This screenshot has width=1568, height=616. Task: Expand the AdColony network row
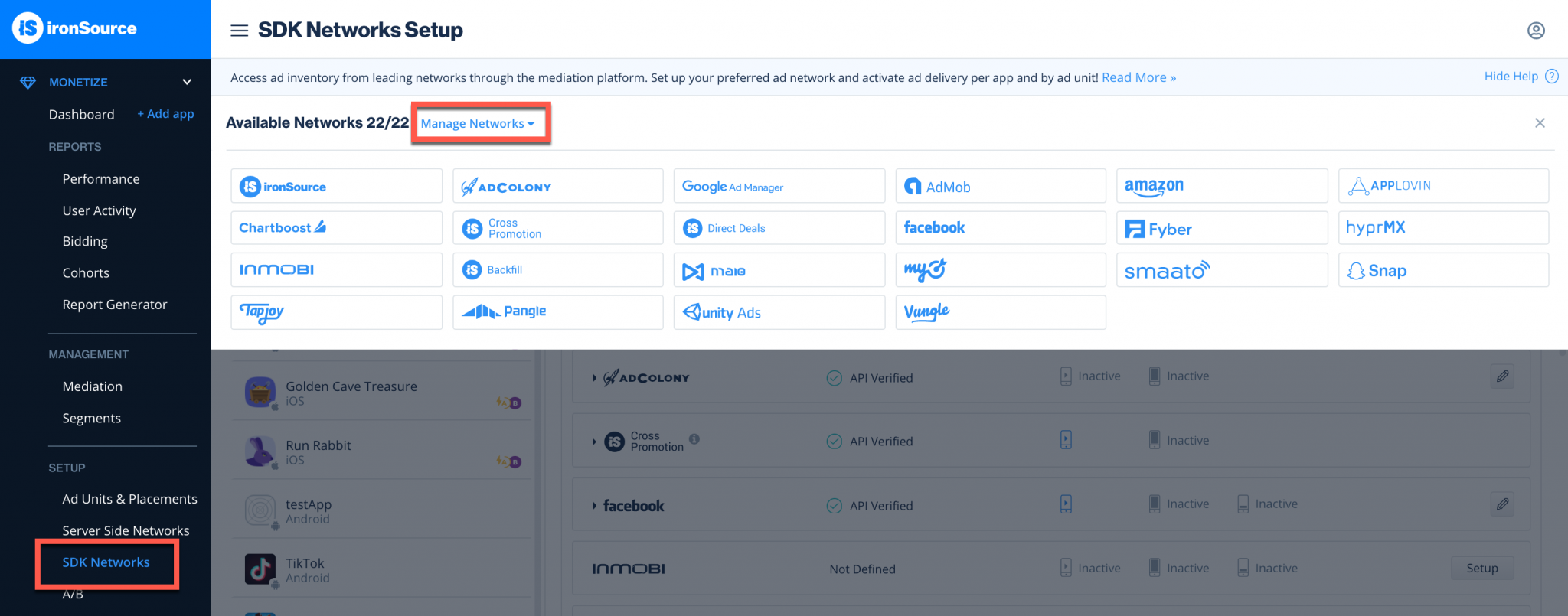point(594,378)
